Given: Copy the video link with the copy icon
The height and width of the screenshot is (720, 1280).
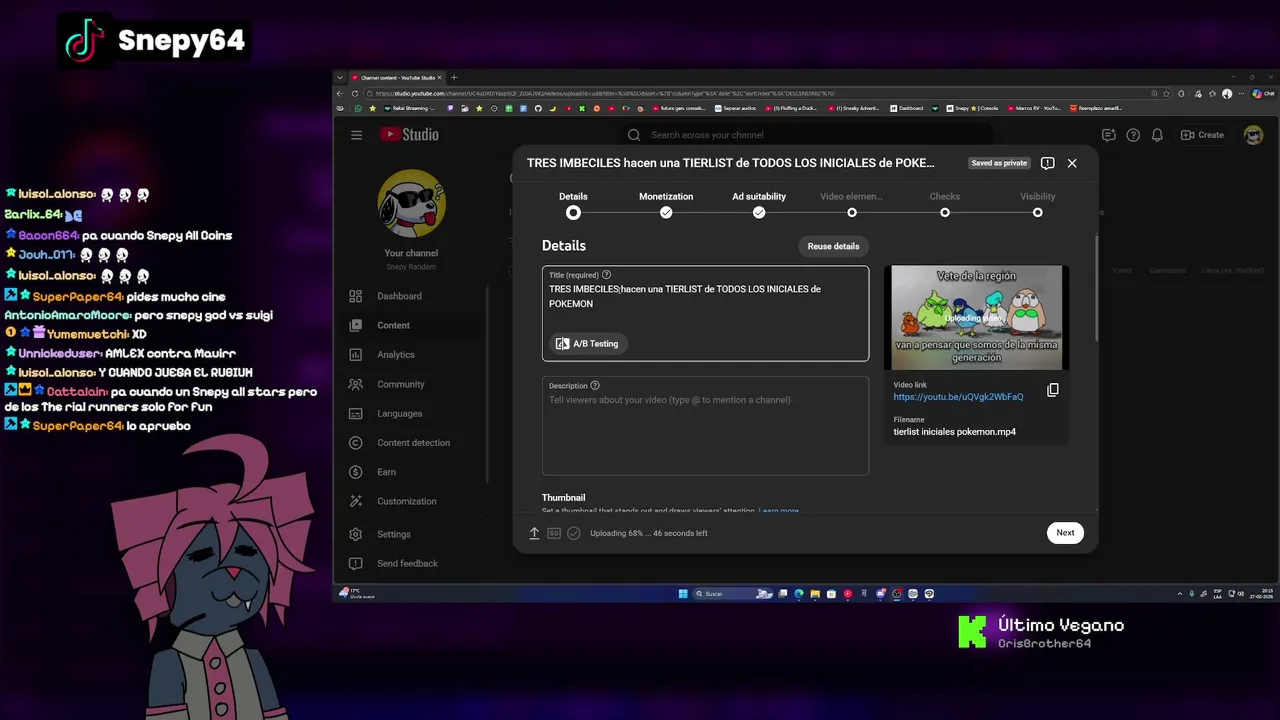Looking at the screenshot, I should pyautogui.click(x=1053, y=390).
